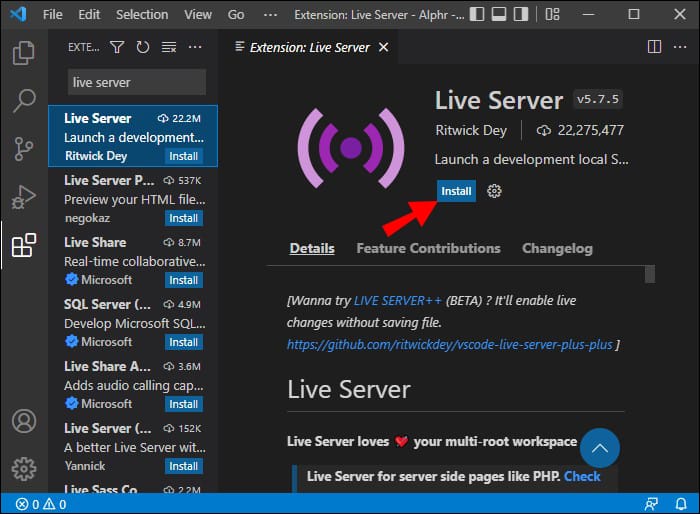Refresh the extensions list
700x514 pixels.
[x=143, y=47]
